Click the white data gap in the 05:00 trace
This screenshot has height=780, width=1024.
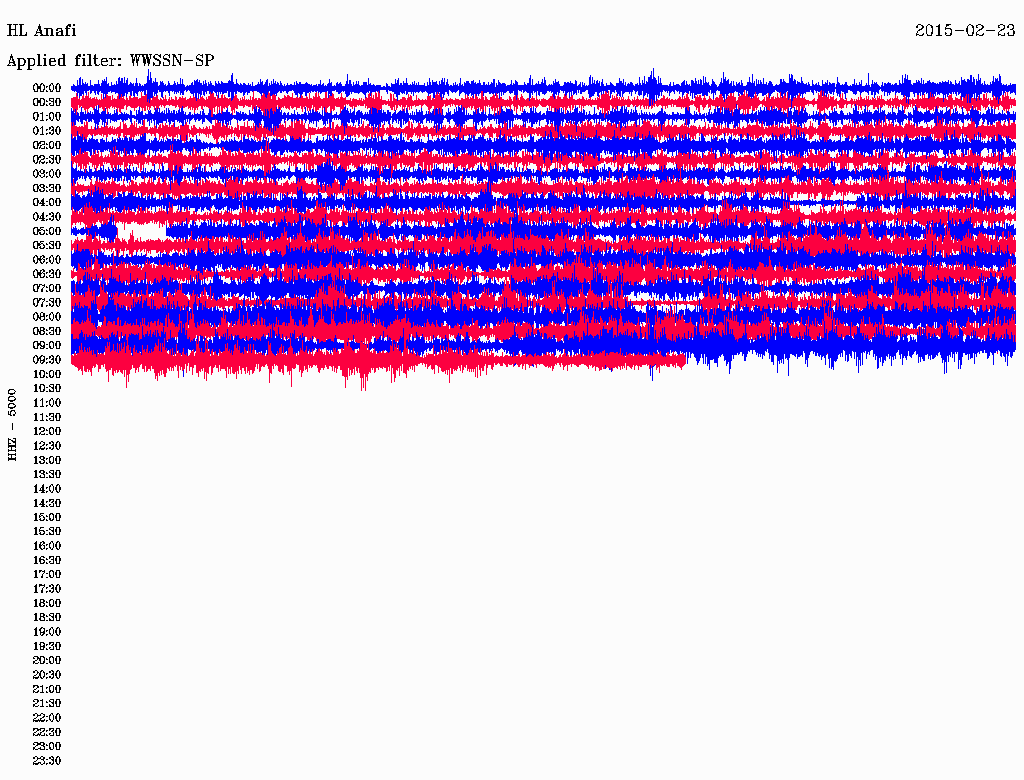(x=142, y=231)
